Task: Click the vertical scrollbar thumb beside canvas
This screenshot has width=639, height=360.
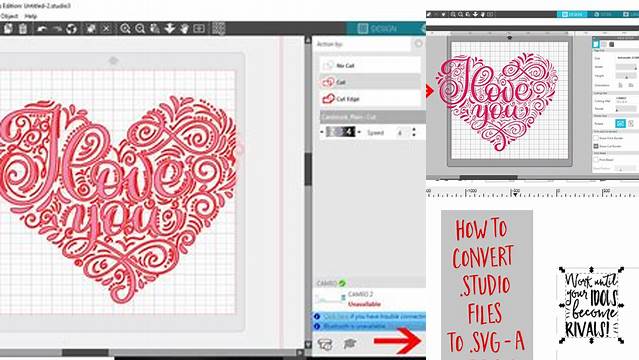Action: pos(308,168)
